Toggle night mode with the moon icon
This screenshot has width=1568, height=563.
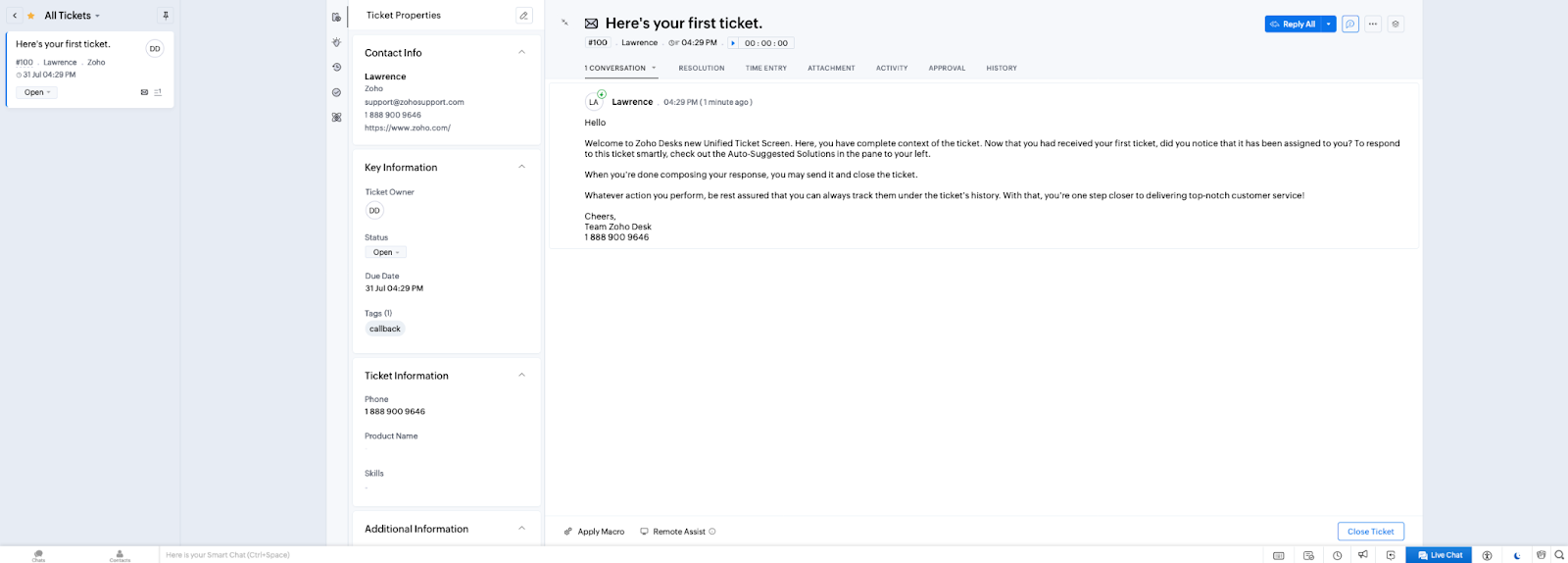1517,555
